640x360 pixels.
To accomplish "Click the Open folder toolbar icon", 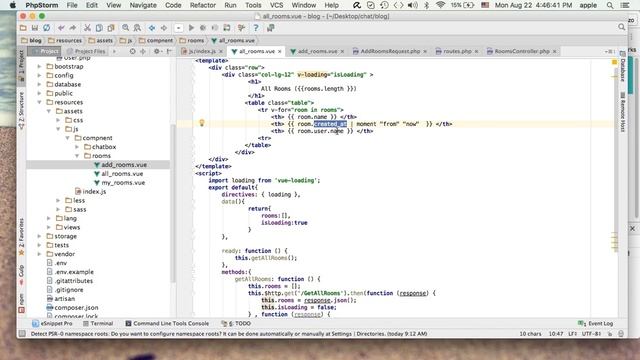I will [x=23, y=28].
